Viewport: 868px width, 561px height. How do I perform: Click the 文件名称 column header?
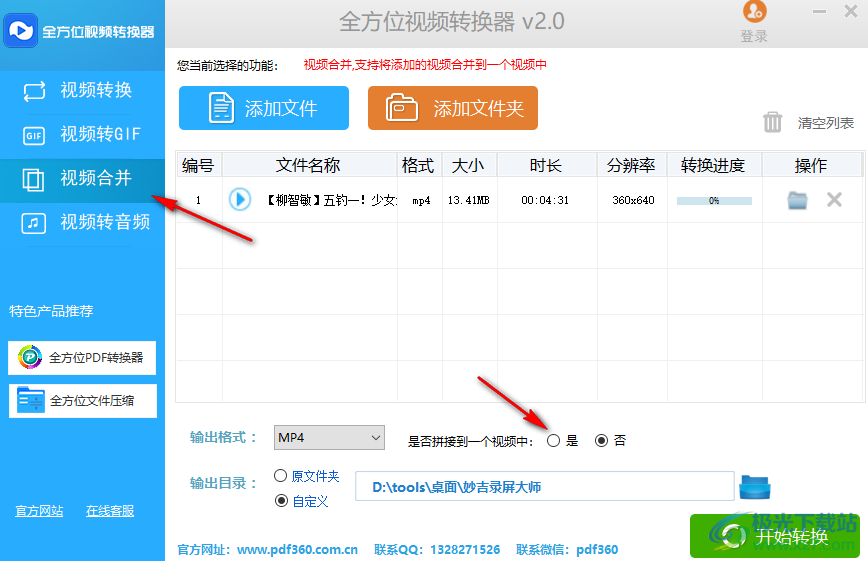click(309, 165)
